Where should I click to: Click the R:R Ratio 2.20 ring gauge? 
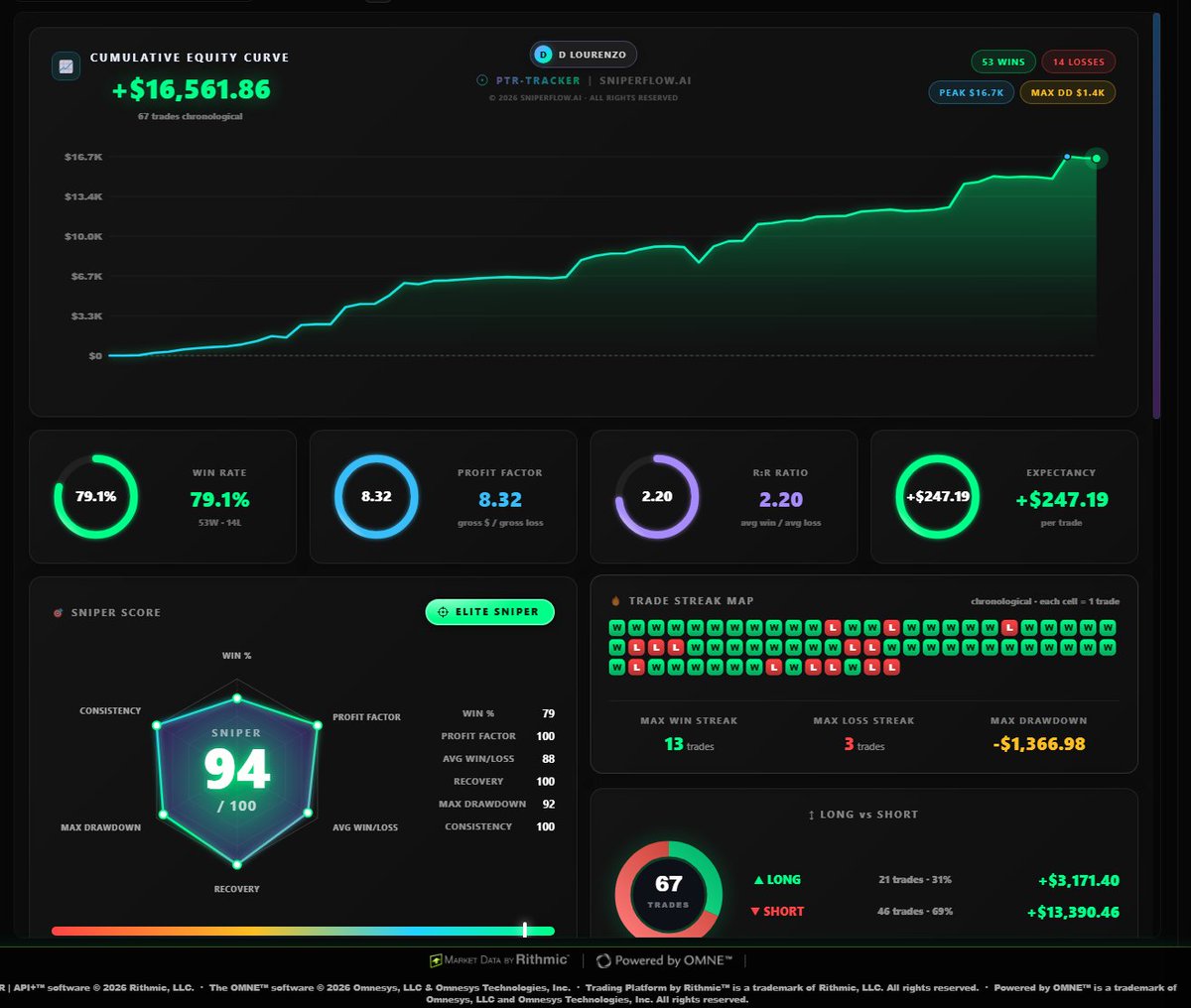click(657, 496)
